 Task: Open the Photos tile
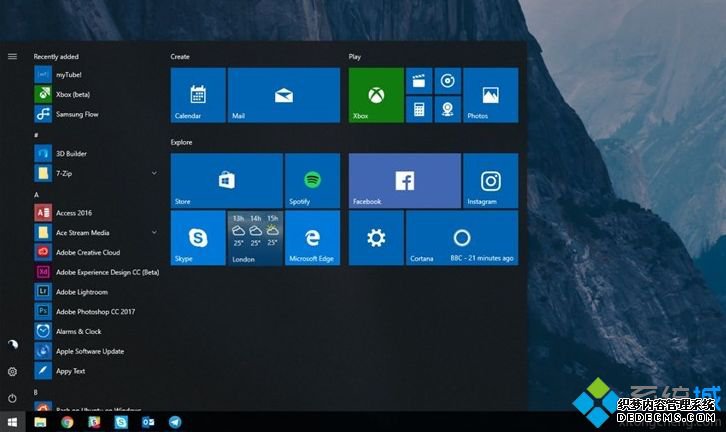pos(491,95)
